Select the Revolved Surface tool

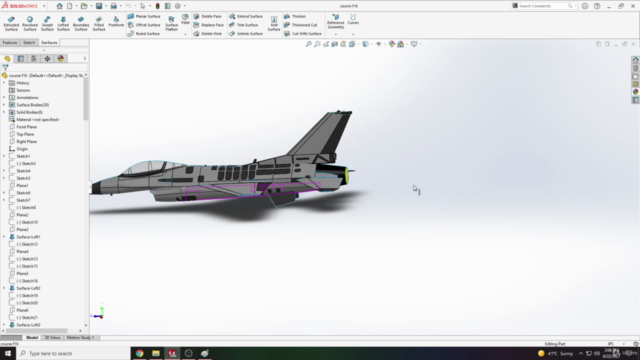[30, 24]
